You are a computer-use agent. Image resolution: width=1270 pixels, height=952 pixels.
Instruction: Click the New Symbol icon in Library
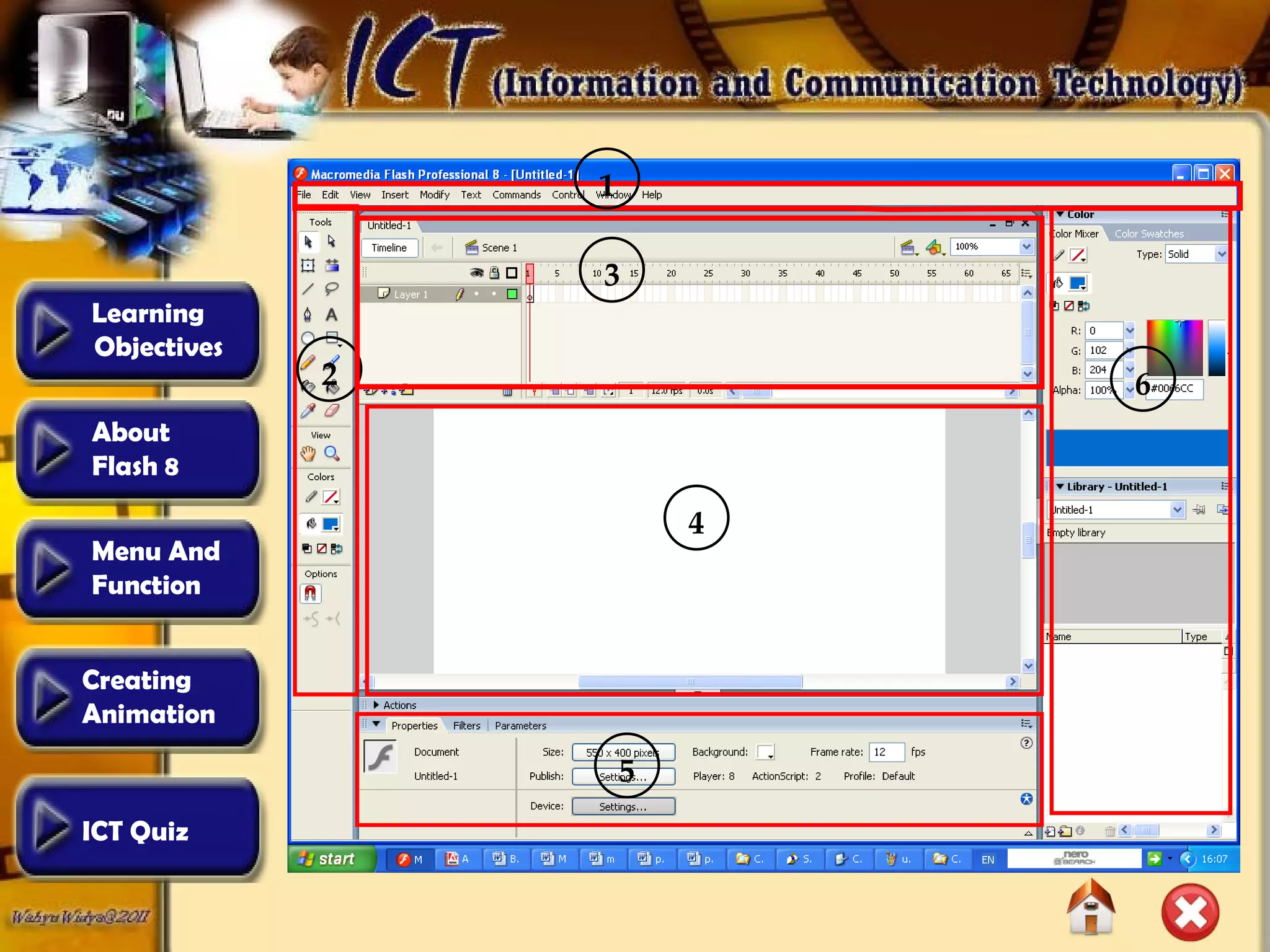click(x=1050, y=831)
